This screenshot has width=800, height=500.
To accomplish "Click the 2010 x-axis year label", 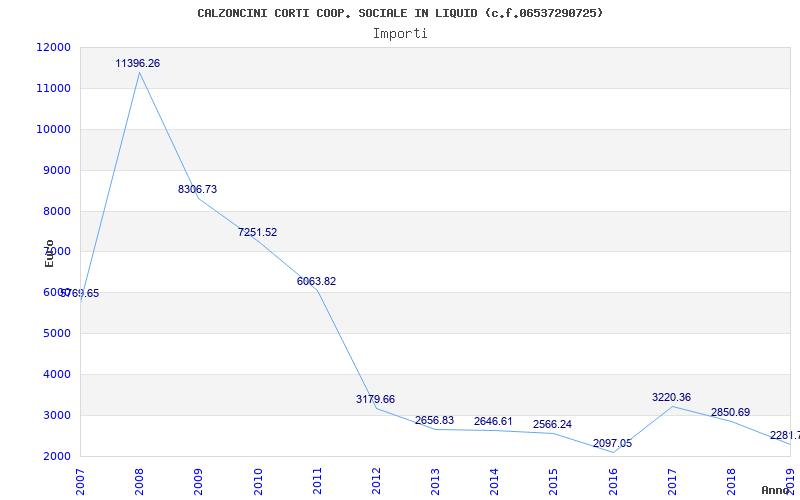I will pyautogui.click(x=258, y=481).
